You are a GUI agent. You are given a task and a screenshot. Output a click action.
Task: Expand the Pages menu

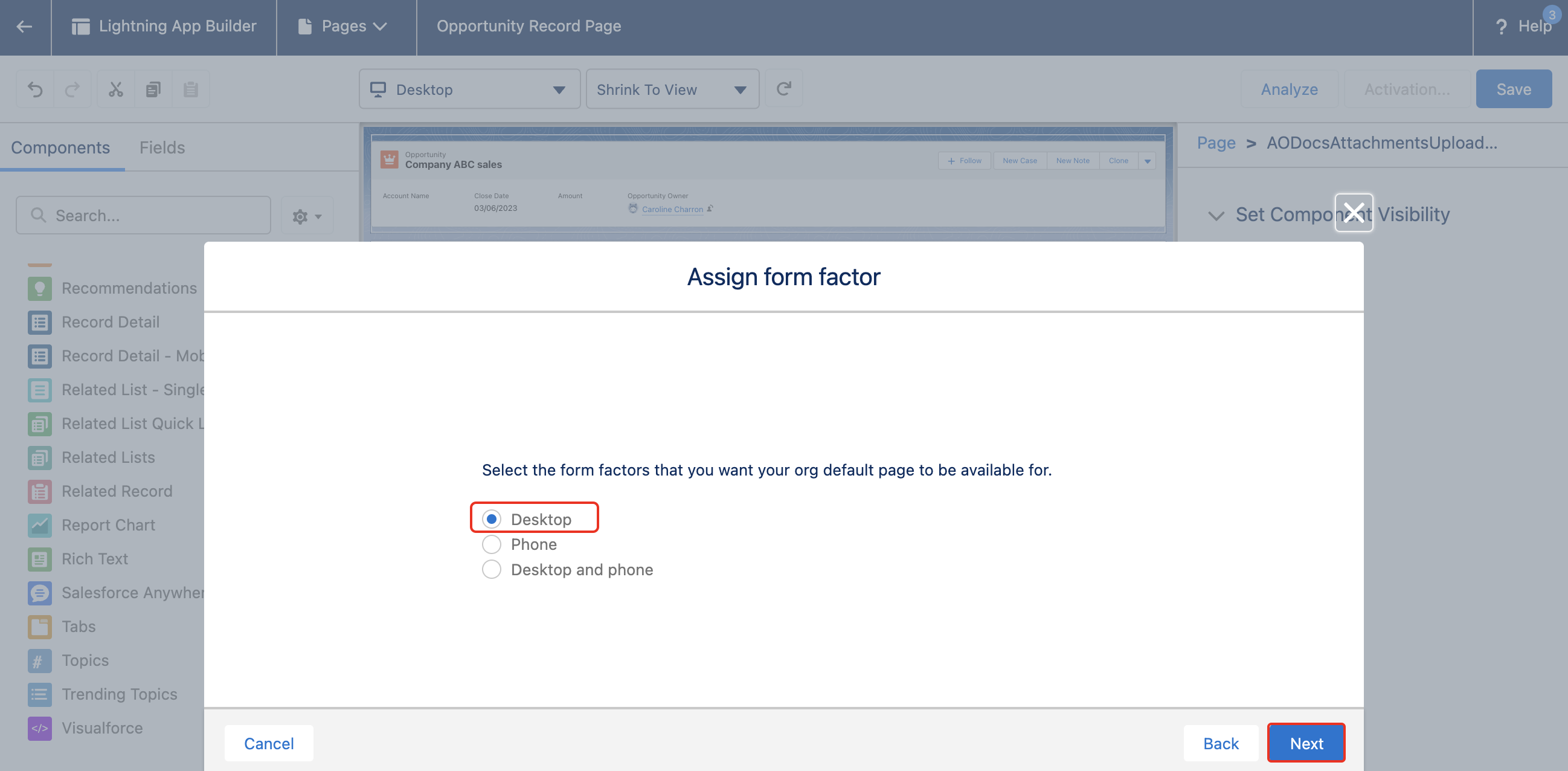343,26
